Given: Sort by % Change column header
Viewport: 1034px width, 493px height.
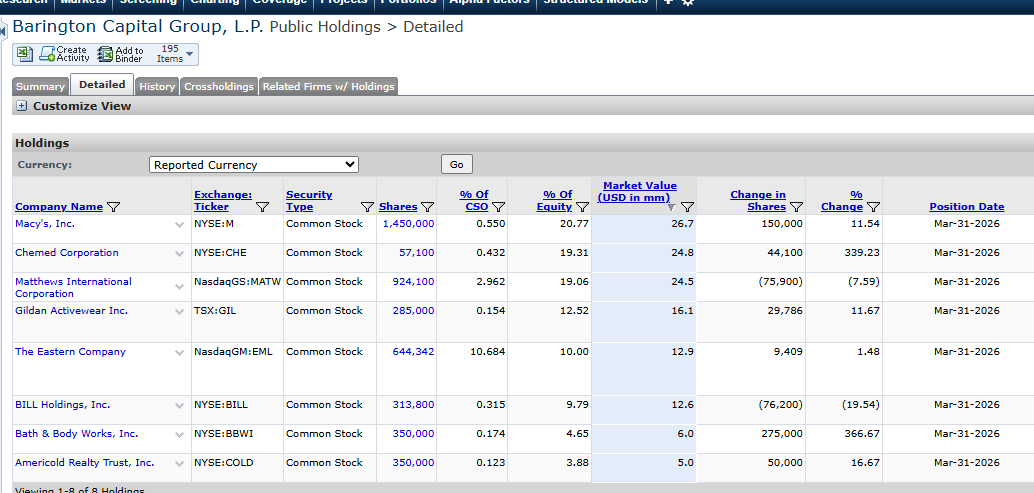Looking at the screenshot, I should 842,200.
